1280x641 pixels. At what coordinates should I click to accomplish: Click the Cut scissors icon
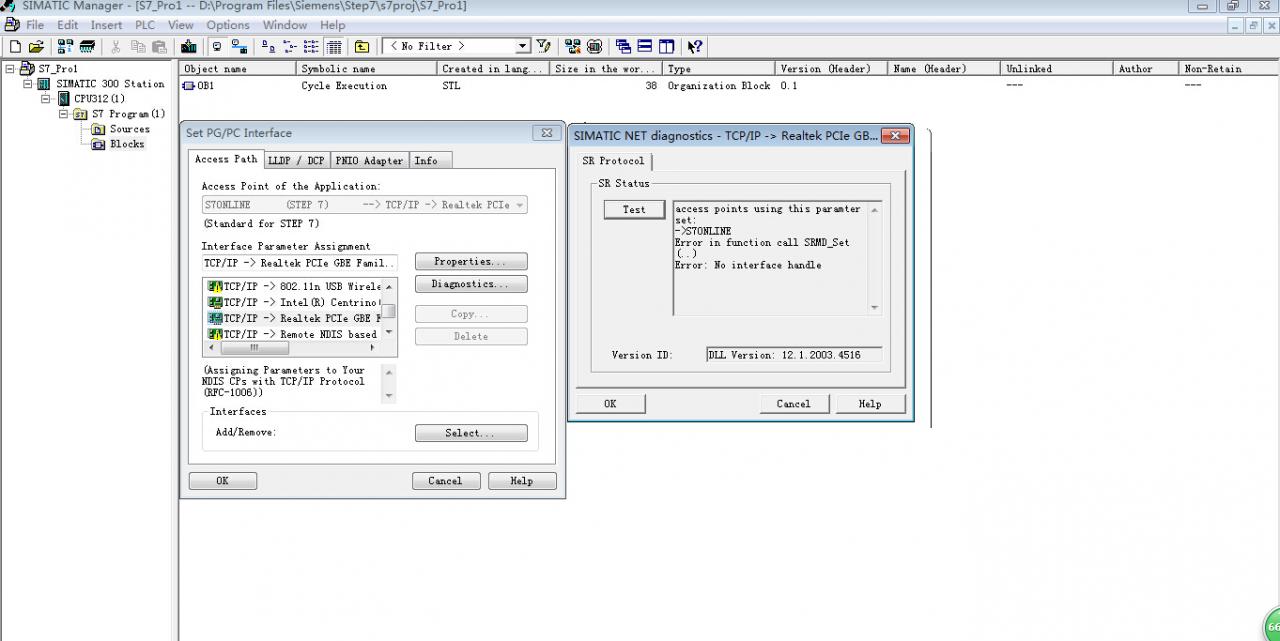116,46
